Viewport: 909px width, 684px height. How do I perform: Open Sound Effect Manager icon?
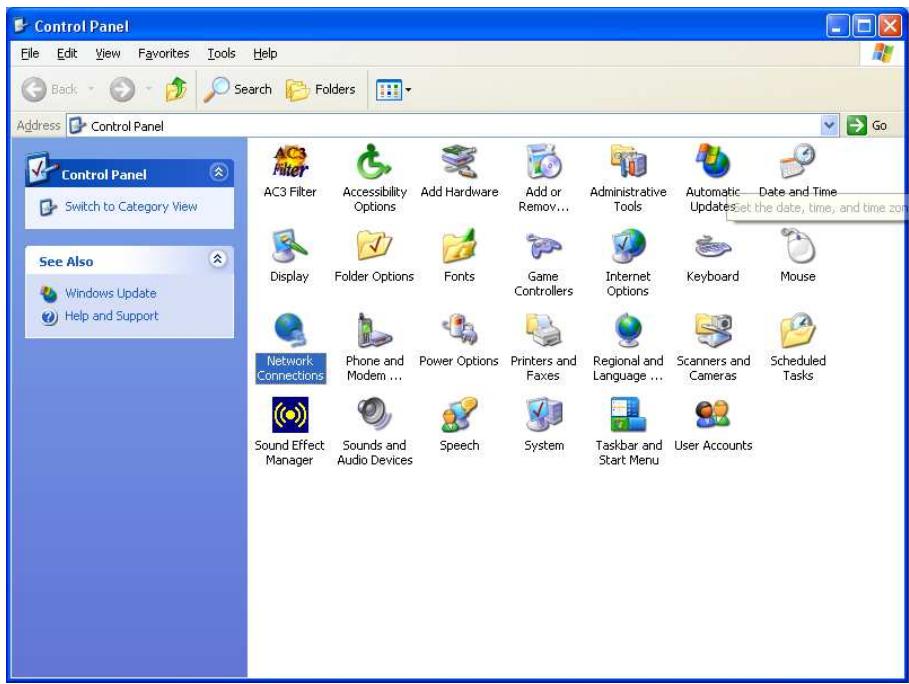[289, 415]
